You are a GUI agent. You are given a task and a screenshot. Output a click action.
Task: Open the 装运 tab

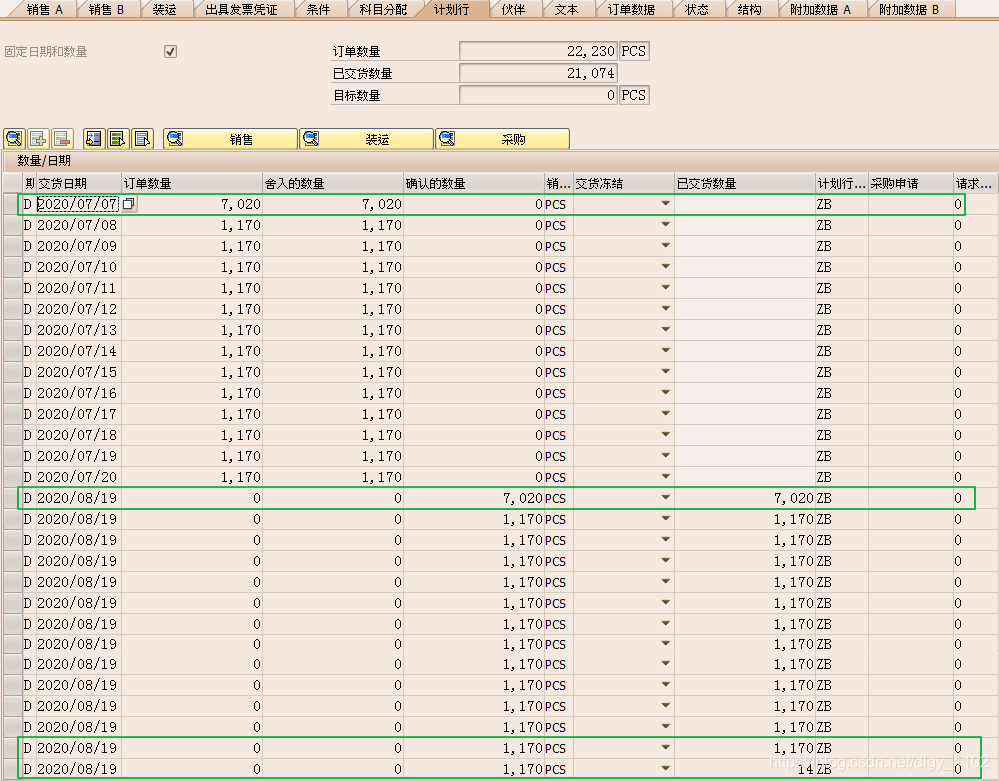[164, 10]
